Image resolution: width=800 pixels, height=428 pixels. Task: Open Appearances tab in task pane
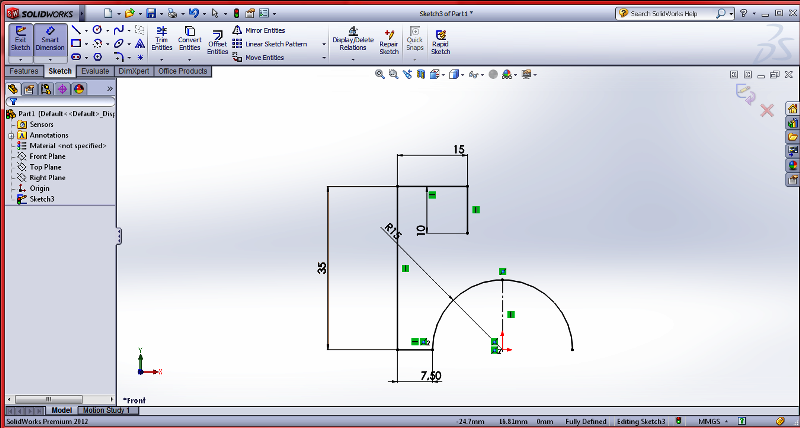point(792,165)
